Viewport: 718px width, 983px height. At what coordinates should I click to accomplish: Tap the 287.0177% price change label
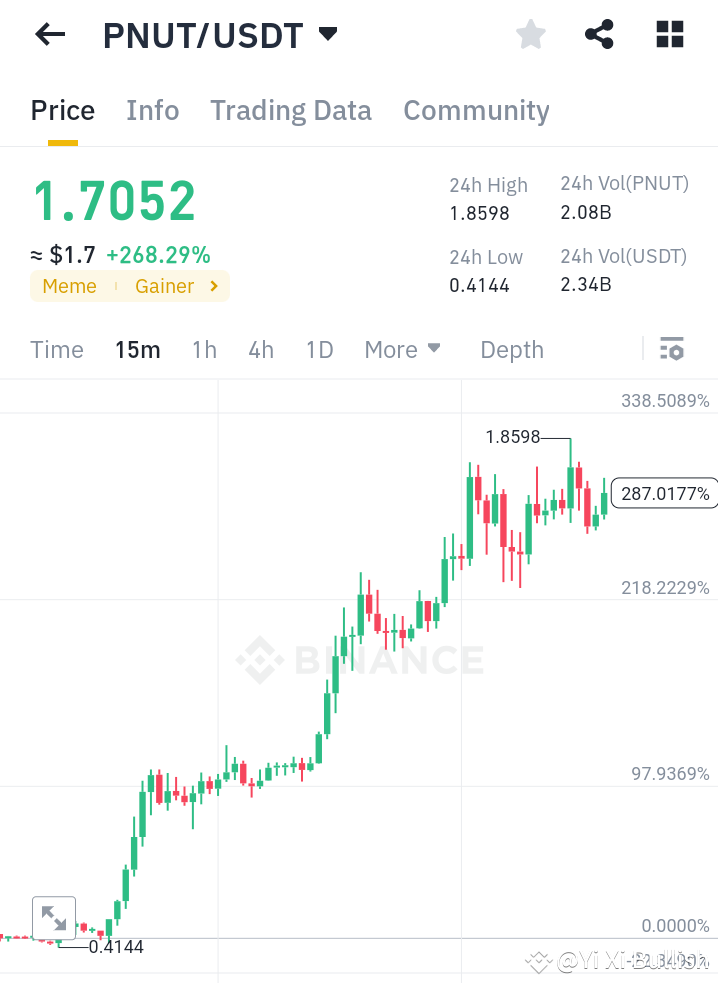click(x=664, y=493)
